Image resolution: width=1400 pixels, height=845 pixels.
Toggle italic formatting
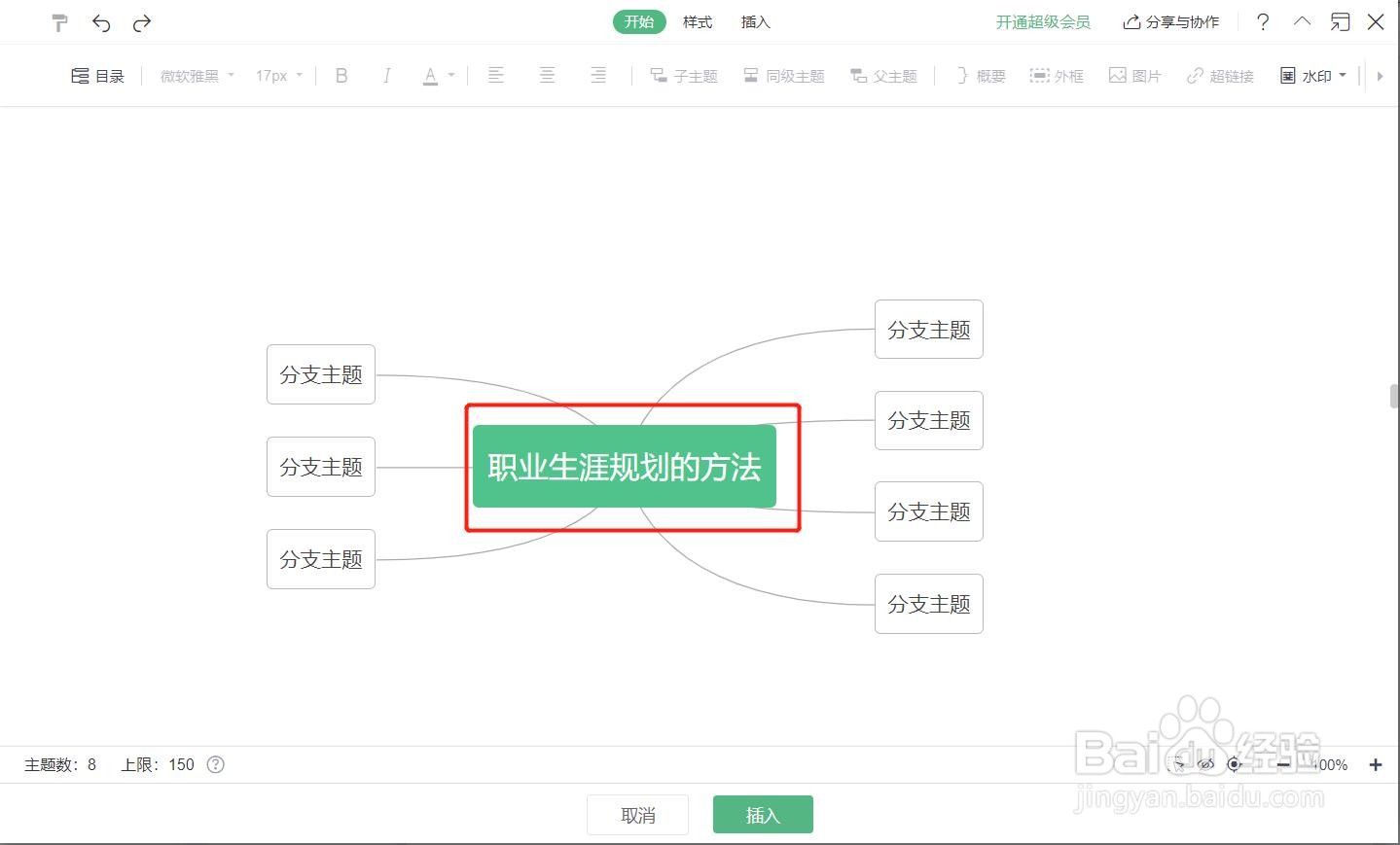pos(387,75)
